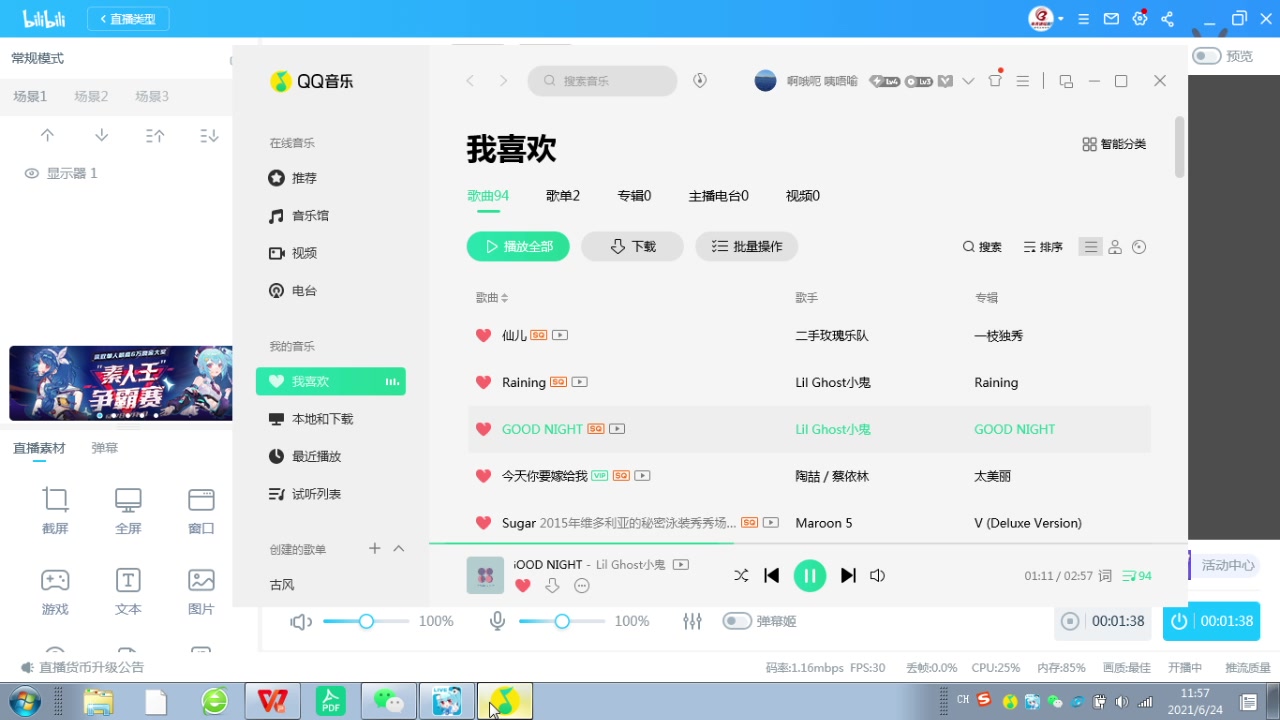Unlike the song 仙儿 with heart
The height and width of the screenshot is (720, 1280).
point(484,336)
